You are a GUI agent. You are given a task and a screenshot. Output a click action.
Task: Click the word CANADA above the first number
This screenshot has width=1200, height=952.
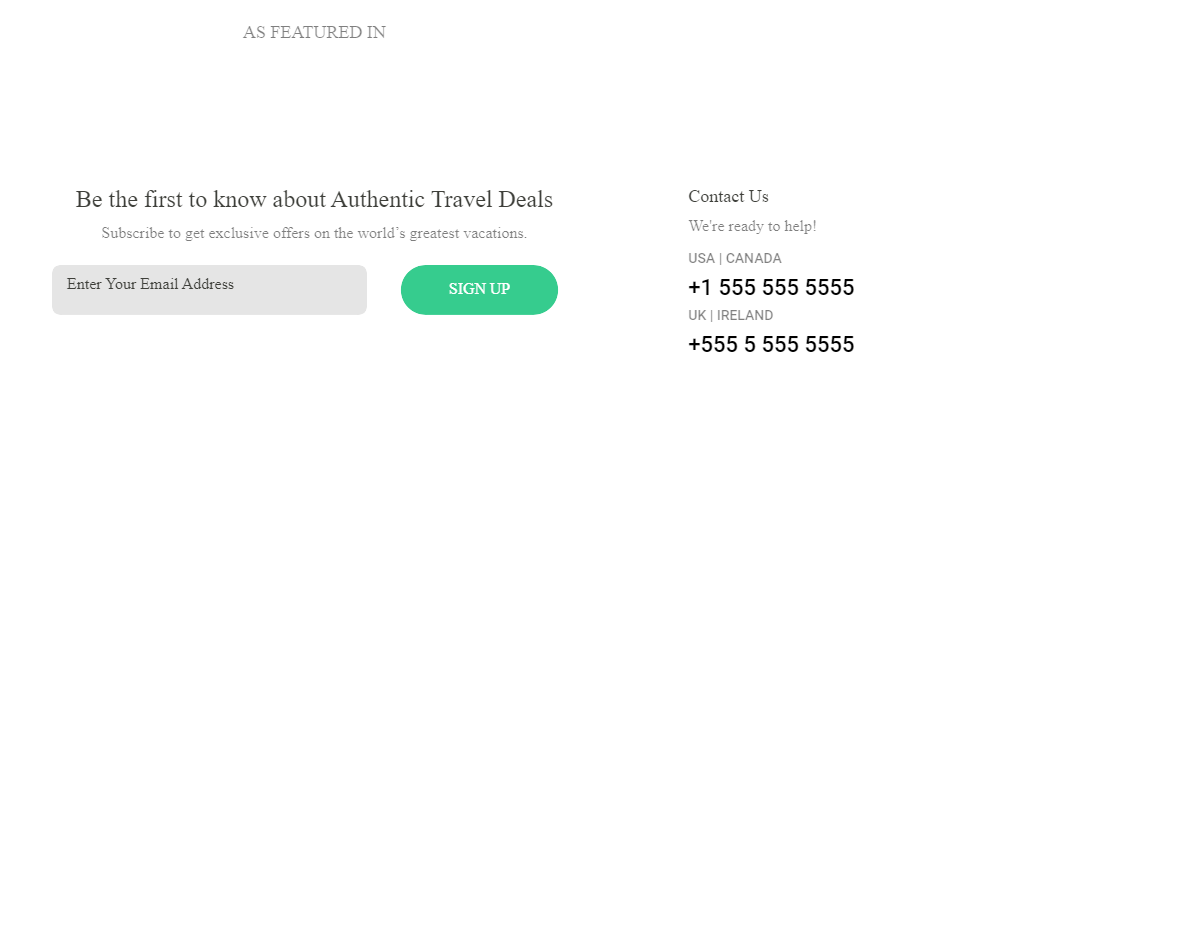(754, 258)
